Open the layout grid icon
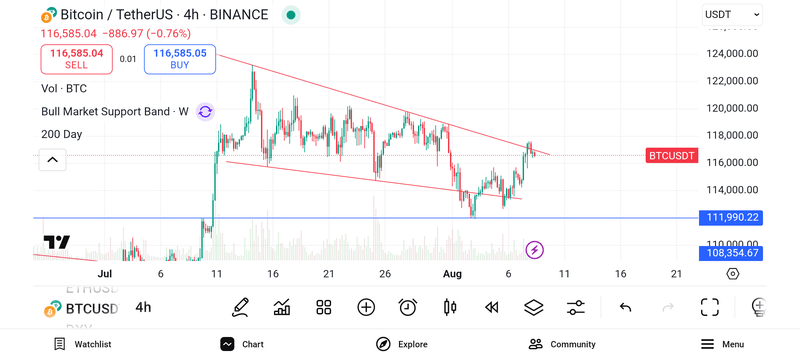800x360 pixels. [324, 307]
